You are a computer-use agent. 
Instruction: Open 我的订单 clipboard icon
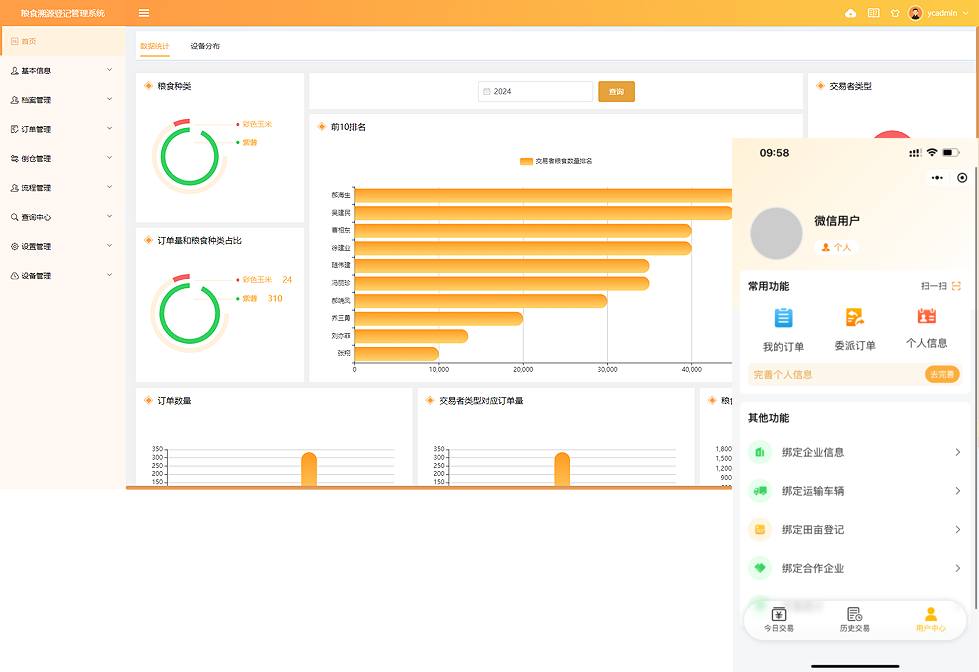click(783, 318)
